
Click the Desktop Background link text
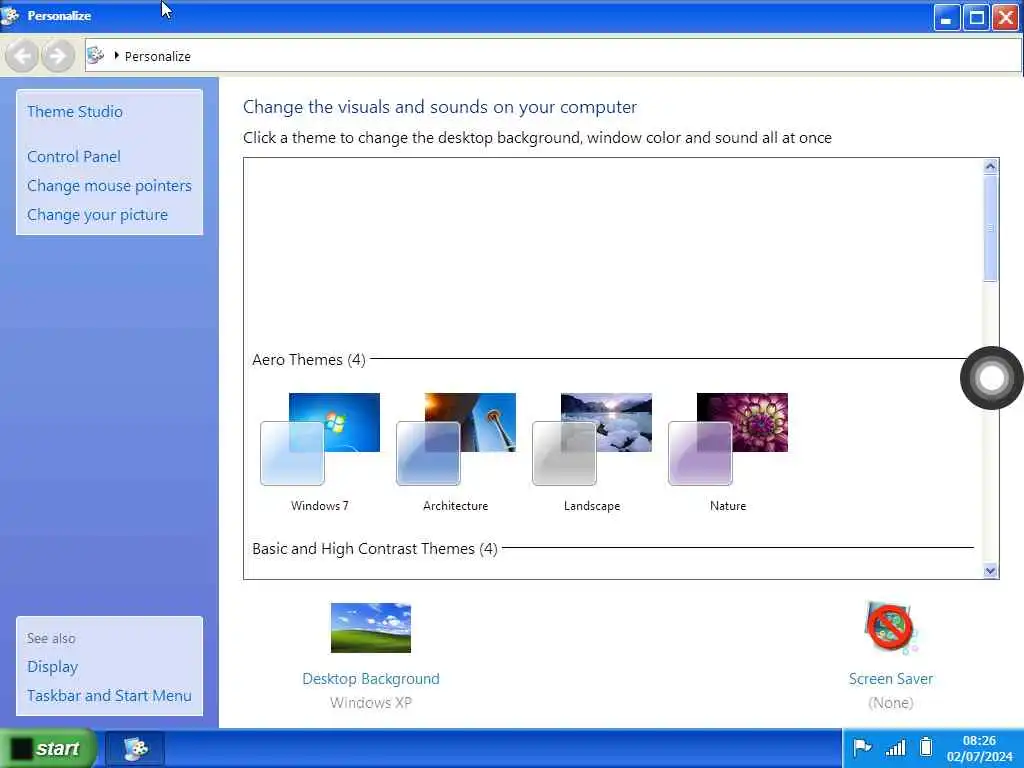pyautogui.click(x=371, y=679)
